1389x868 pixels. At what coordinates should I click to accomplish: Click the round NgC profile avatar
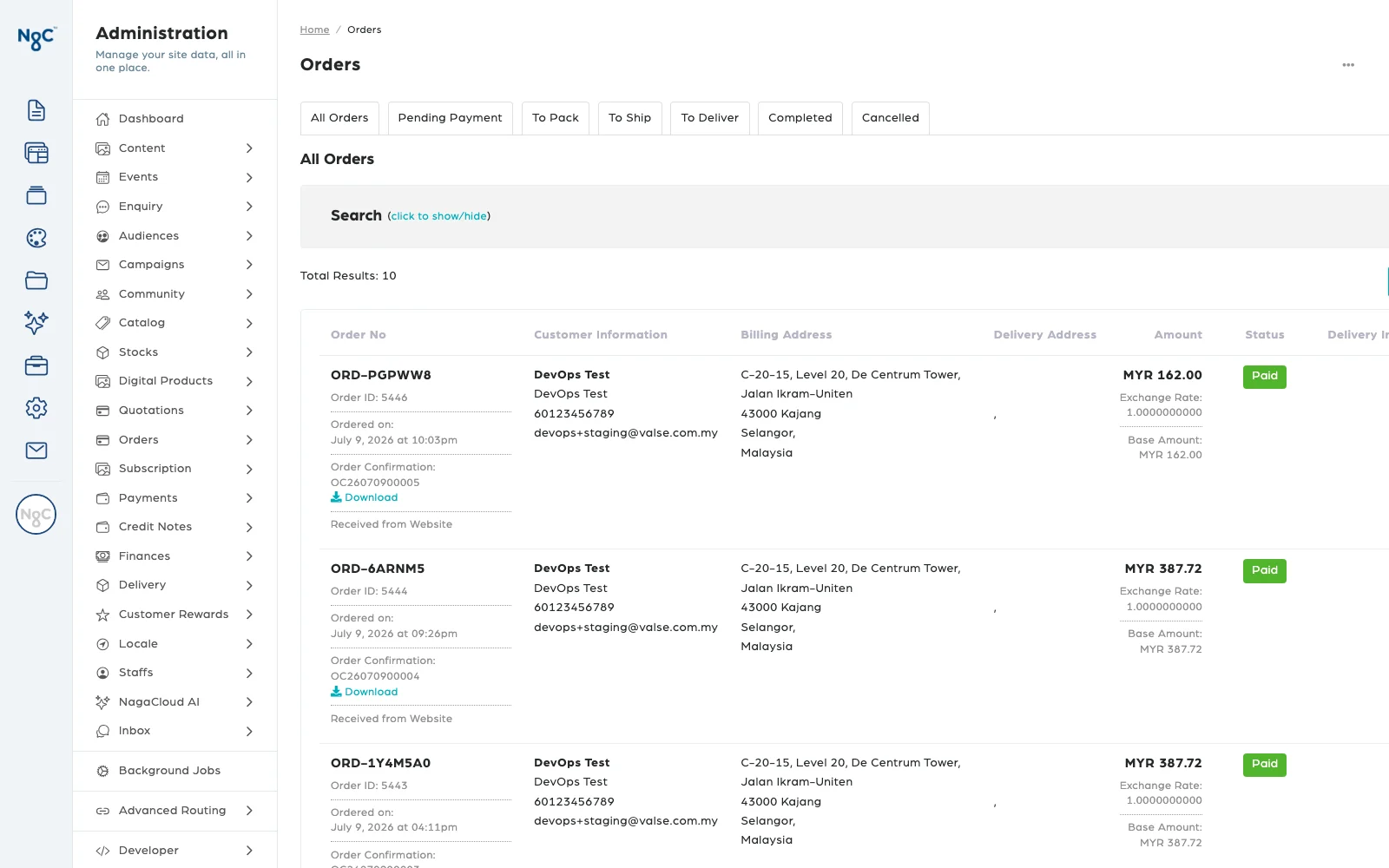pos(36,515)
